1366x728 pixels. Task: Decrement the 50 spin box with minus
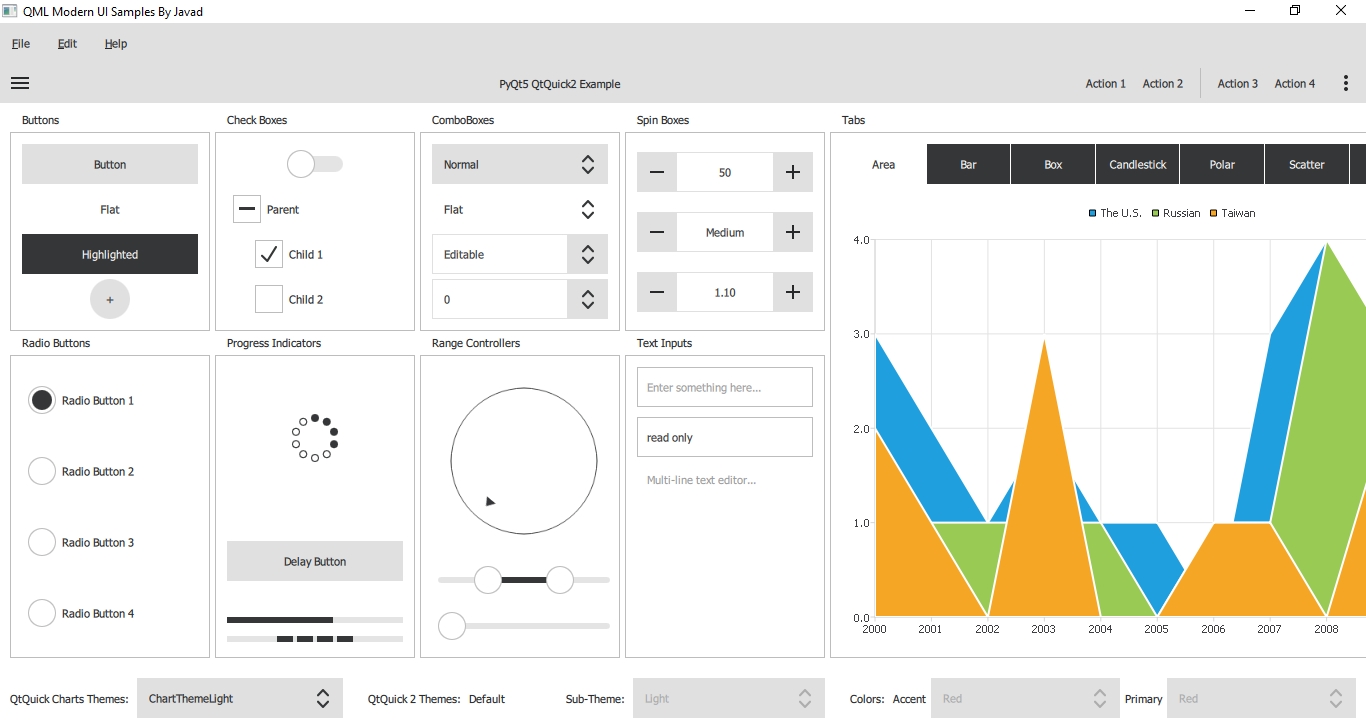coord(657,172)
